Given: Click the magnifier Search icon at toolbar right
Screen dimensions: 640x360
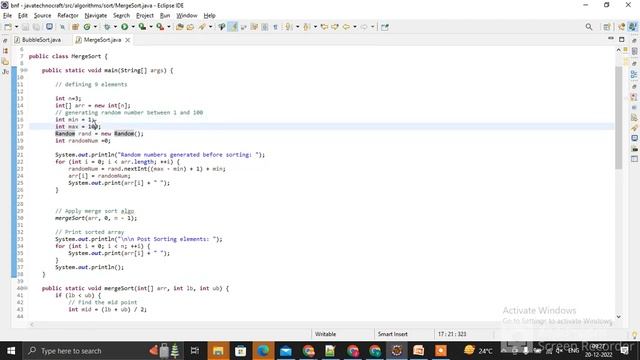Looking at the screenshot, I should point(589,27).
